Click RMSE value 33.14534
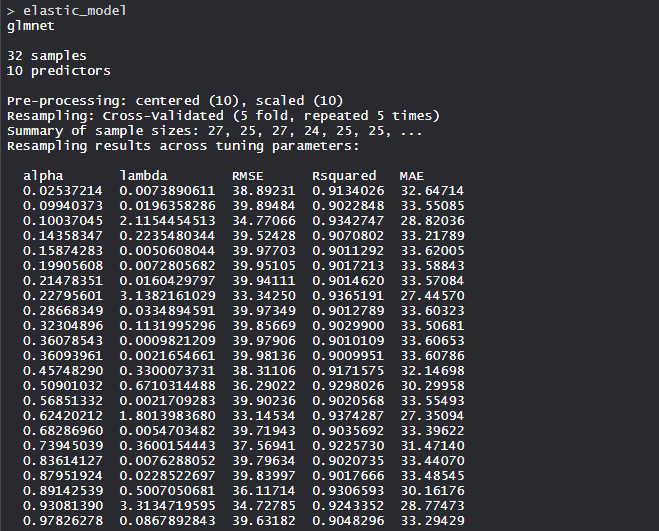Image resolution: width=659 pixels, height=531 pixels. 264,416
